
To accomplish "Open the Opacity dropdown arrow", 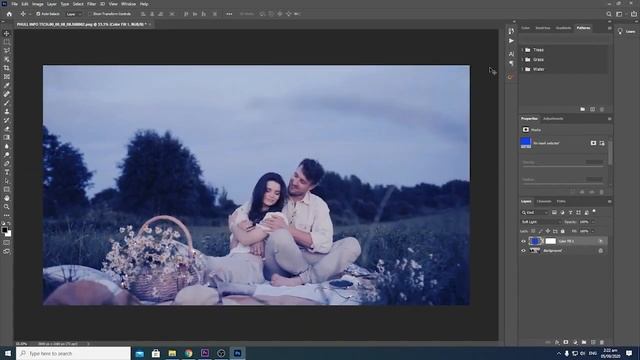I will pos(593,222).
